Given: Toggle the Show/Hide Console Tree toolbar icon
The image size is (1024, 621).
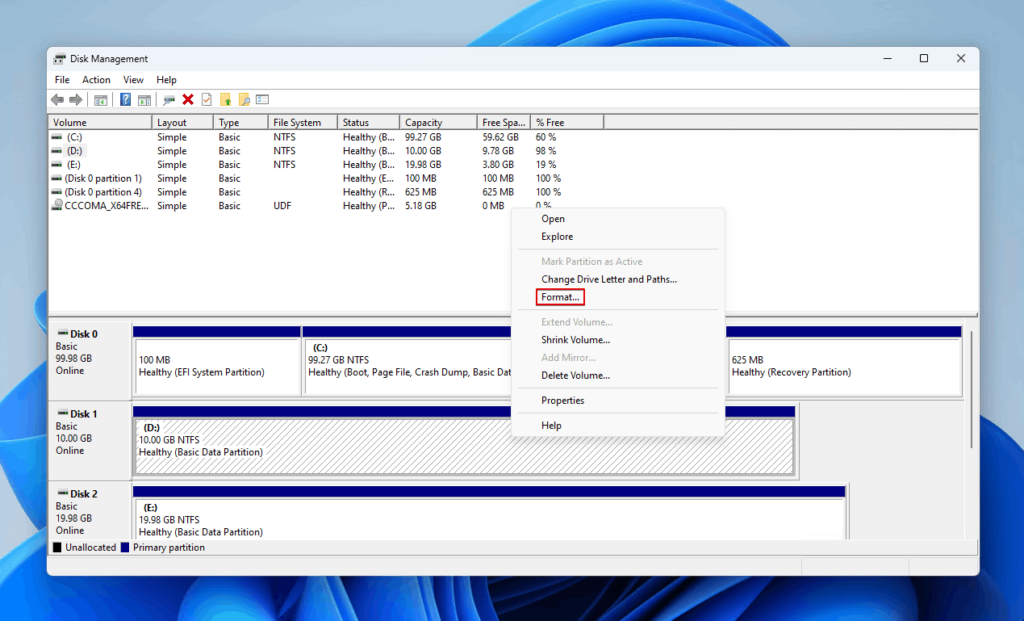Looking at the screenshot, I should (x=101, y=99).
